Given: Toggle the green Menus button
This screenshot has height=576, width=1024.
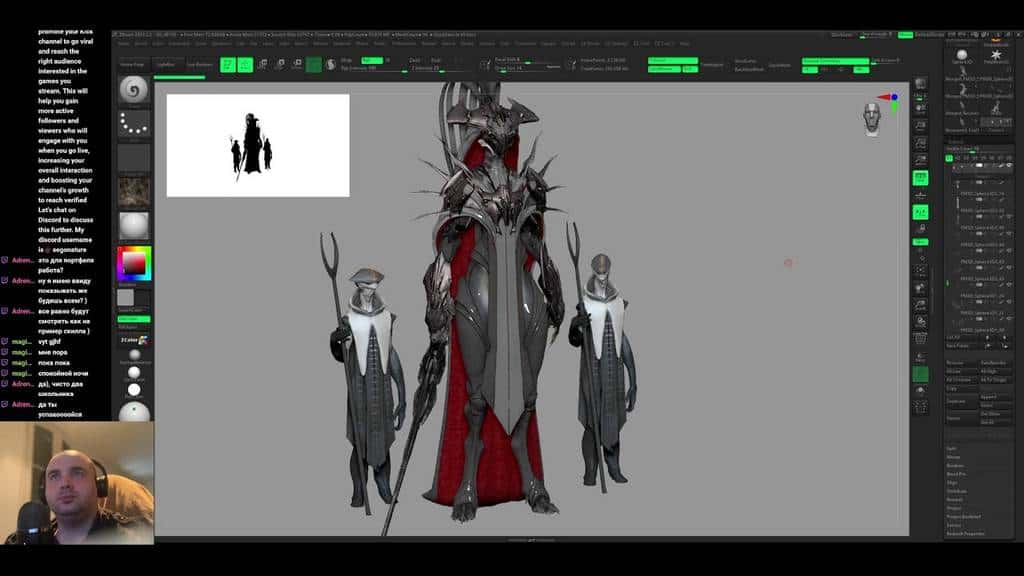Looking at the screenshot, I should (x=905, y=35).
